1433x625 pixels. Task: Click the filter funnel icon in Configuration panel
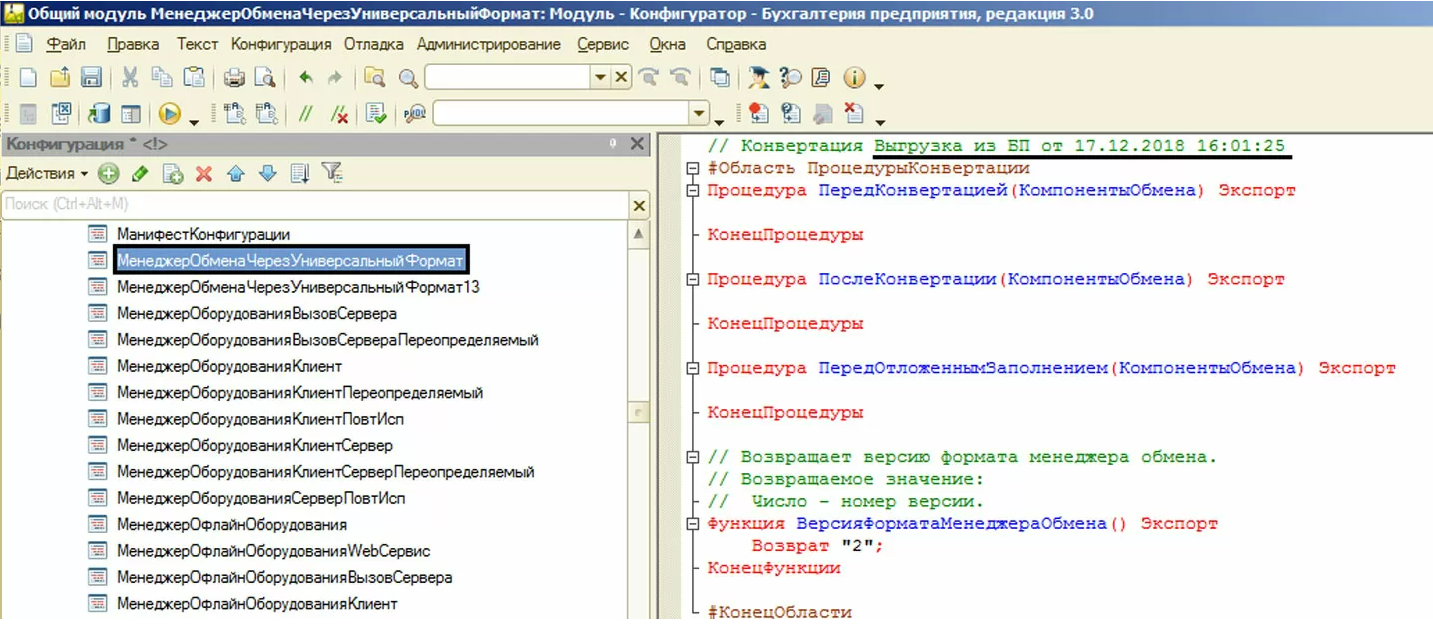(332, 174)
